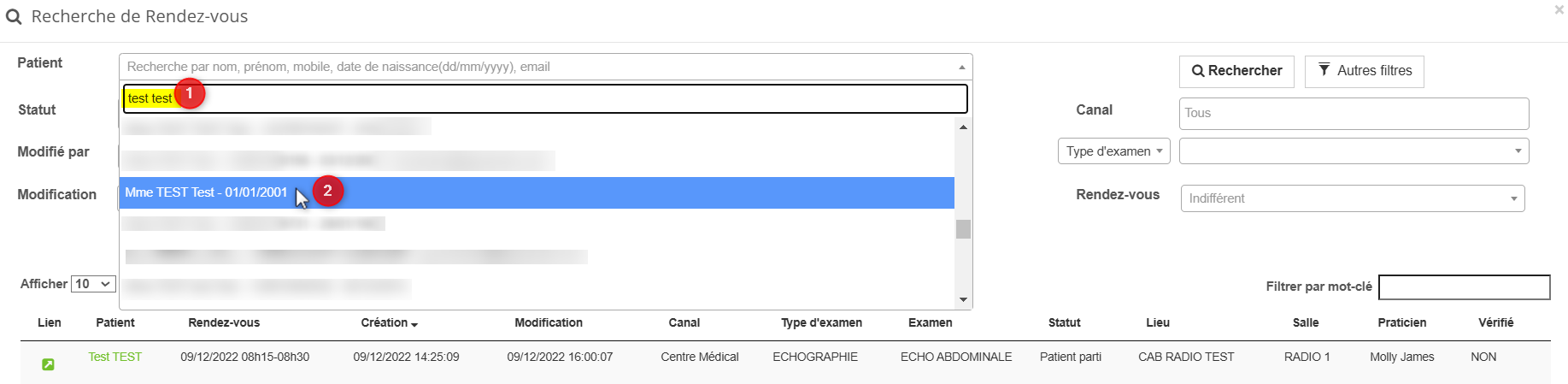
Task: Open the exam type value dropdown
Action: 1353,151
